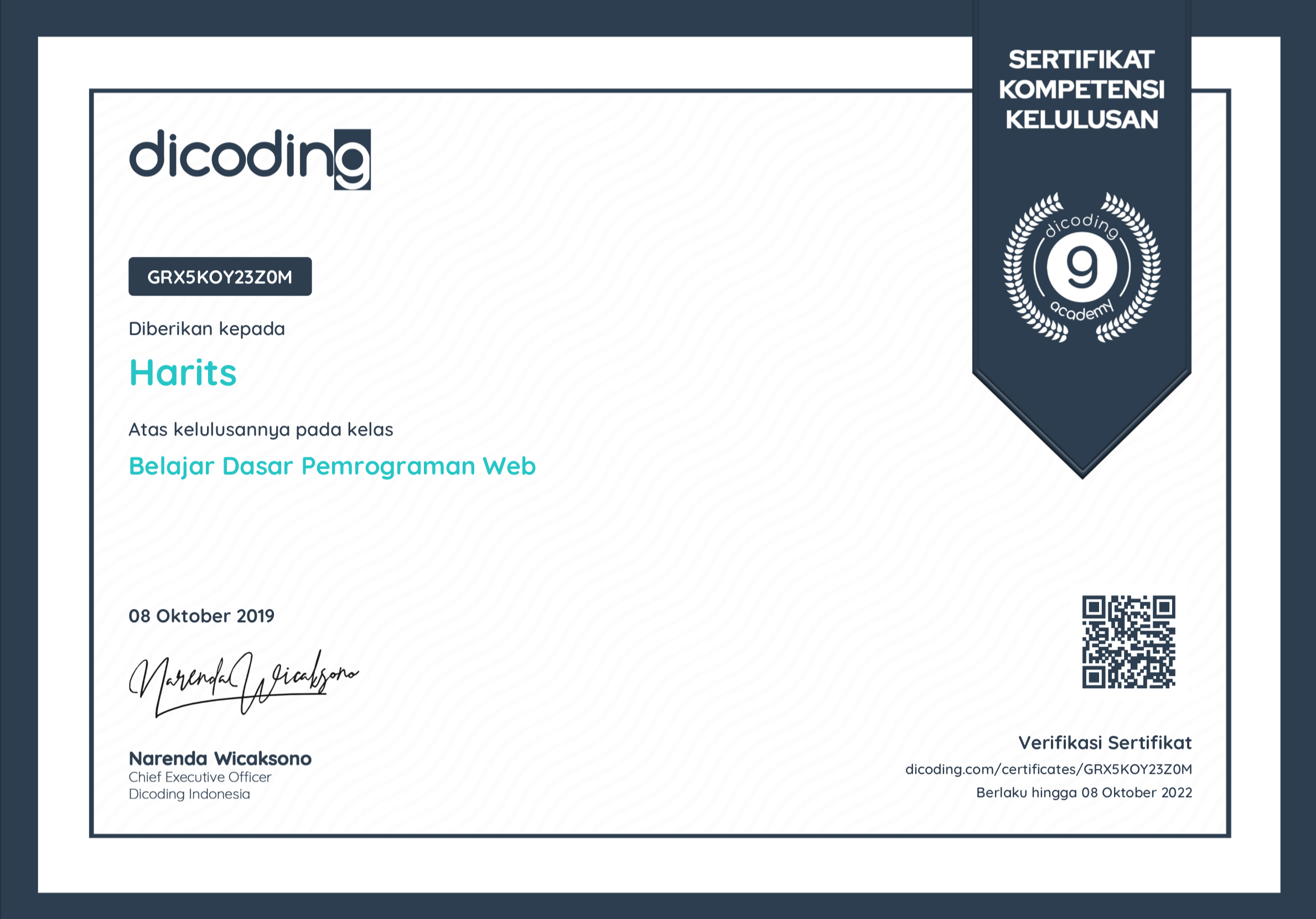Click the Narenda Wicaksono handwritten signature
This screenshot has width=1316, height=919.
coord(243,682)
